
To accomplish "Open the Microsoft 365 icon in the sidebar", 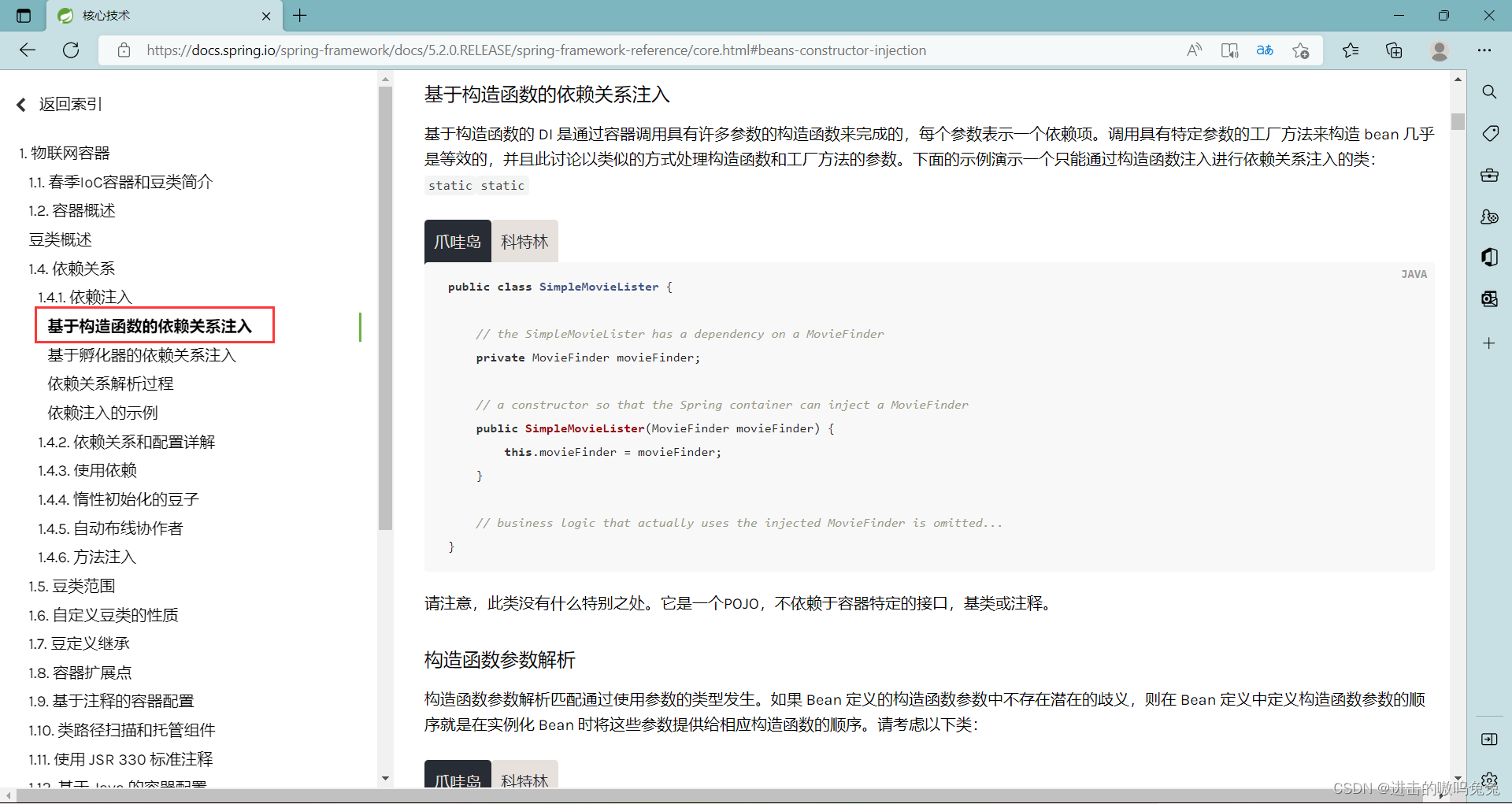I will pyautogui.click(x=1489, y=258).
